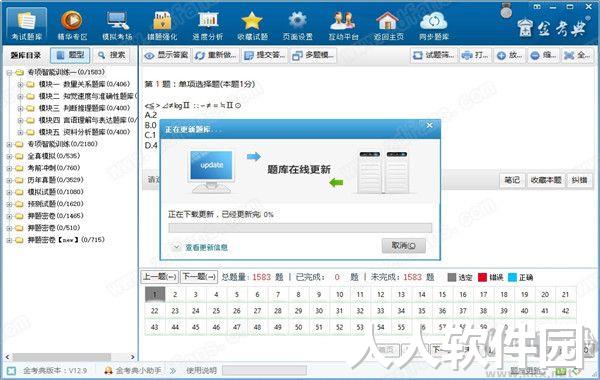Jump to question number 25
Image resolution: width=600 pixels, height=380 pixels.
(216, 311)
